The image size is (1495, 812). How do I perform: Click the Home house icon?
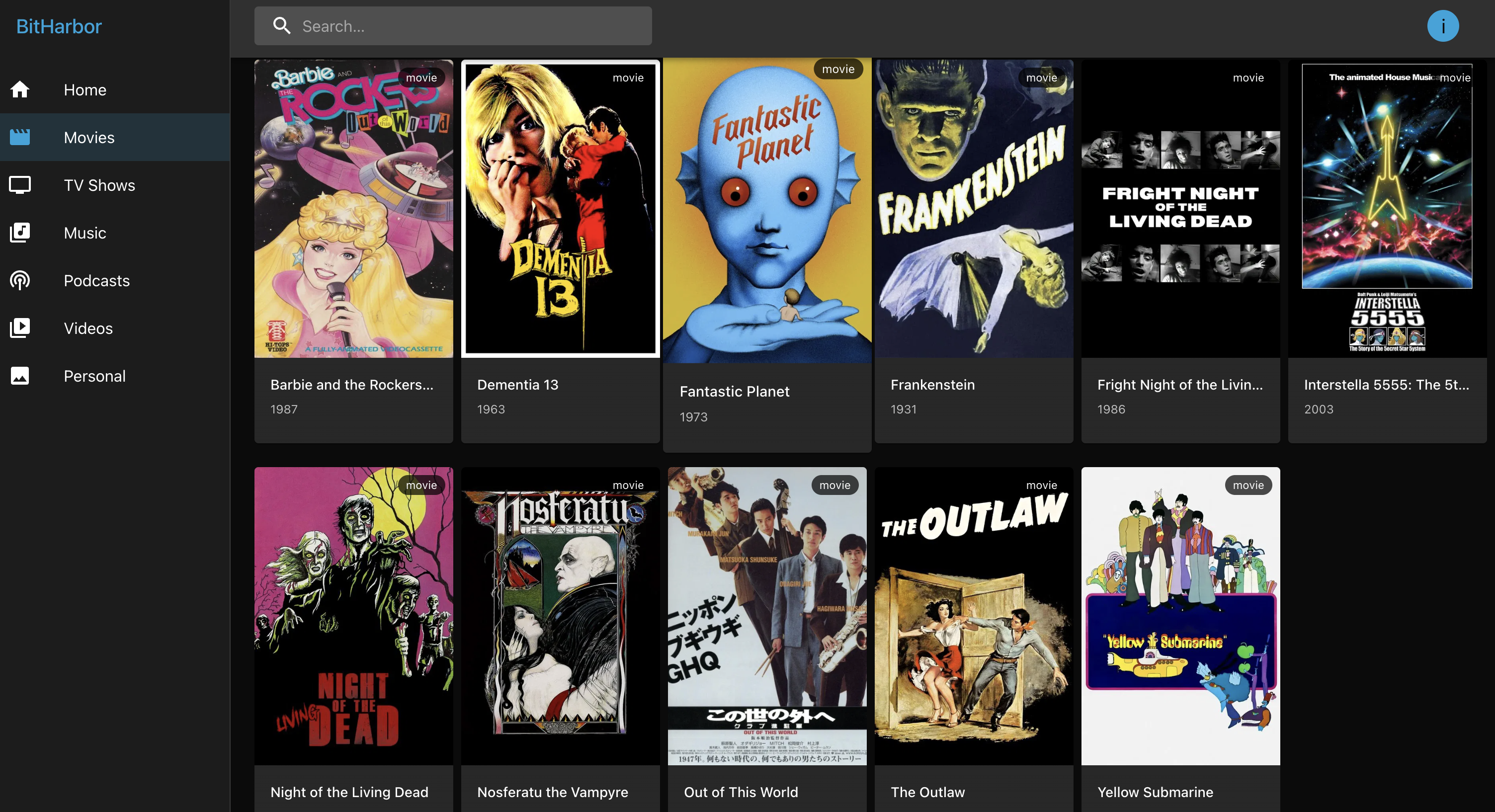[20, 89]
